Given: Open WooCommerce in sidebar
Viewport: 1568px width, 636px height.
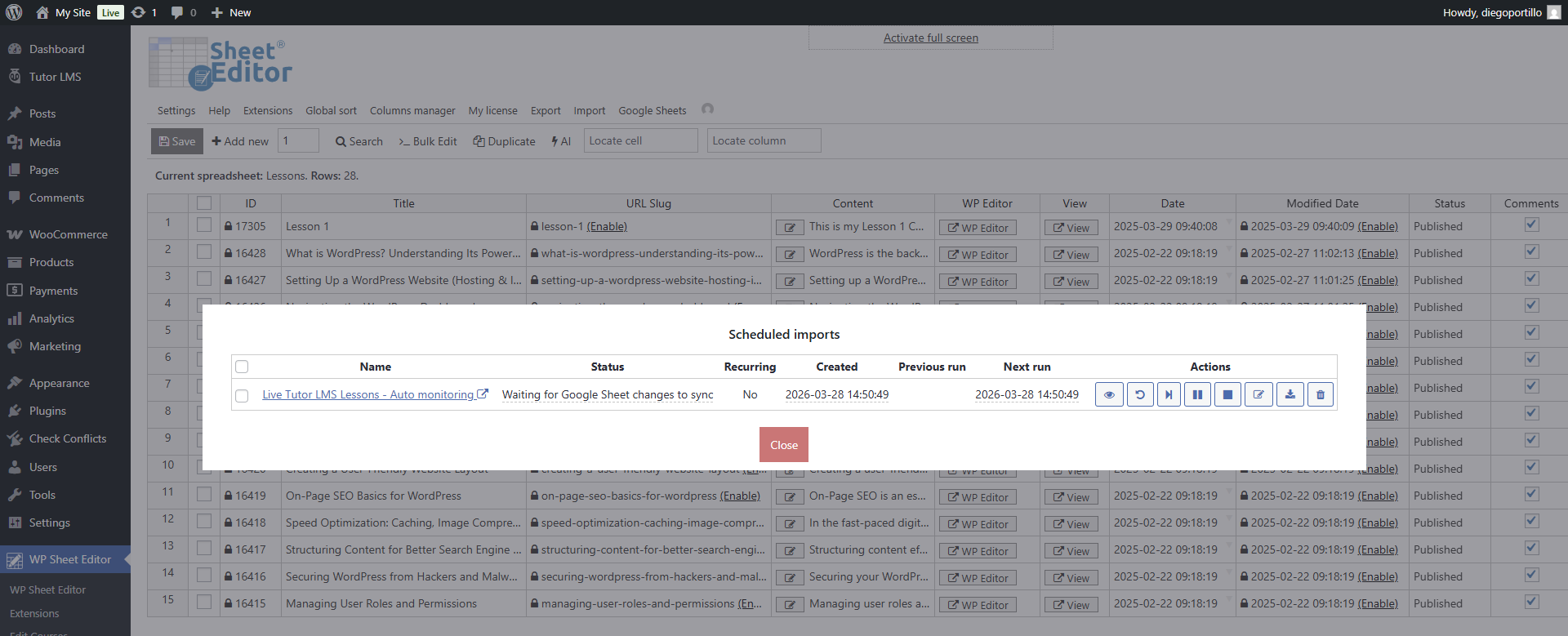Looking at the screenshot, I should click(x=68, y=234).
